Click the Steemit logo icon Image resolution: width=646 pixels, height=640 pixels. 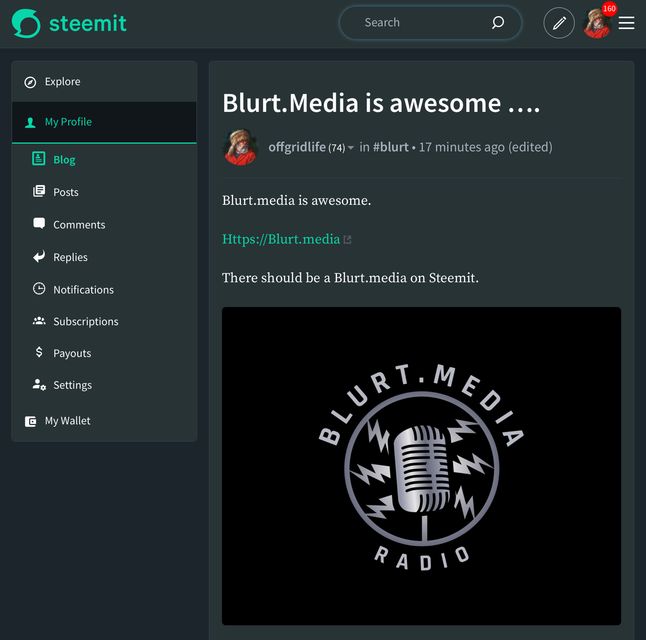tap(26, 23)
